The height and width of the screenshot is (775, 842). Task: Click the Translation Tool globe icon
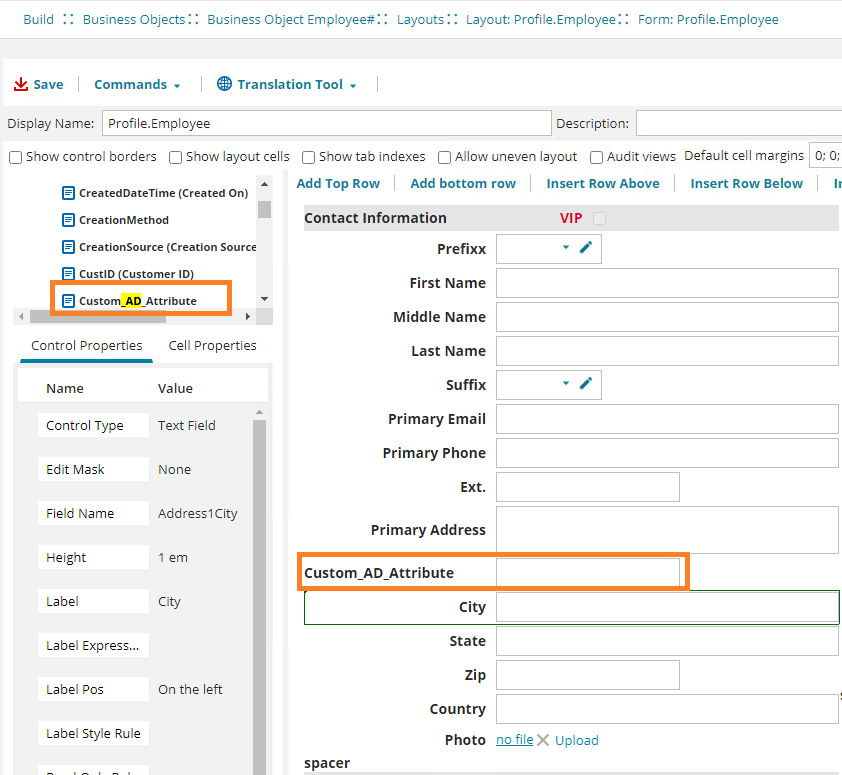tap(222, 84)
